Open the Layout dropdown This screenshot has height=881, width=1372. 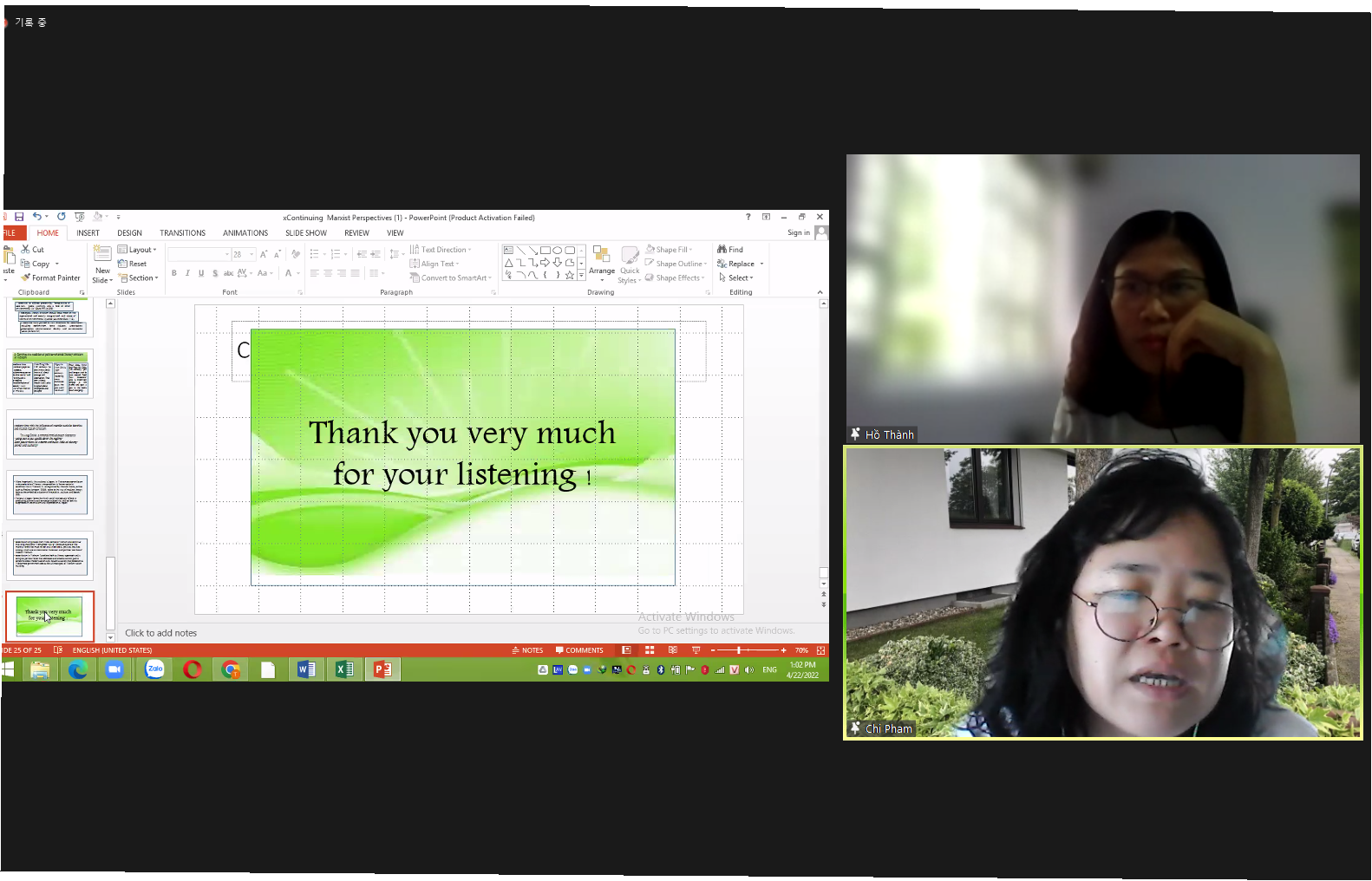(138, 250)
